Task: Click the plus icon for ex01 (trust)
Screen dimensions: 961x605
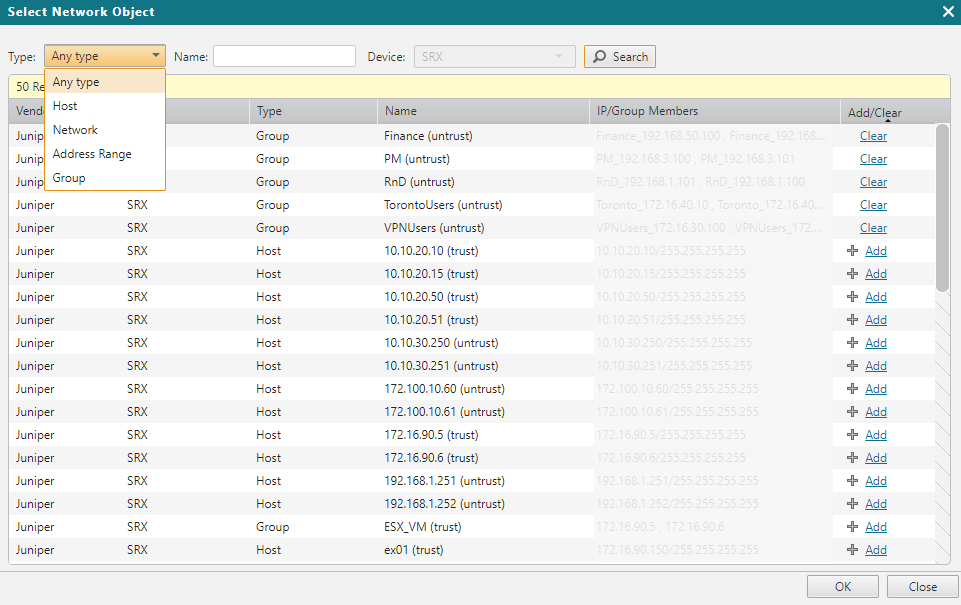Action: coord(852,550)
